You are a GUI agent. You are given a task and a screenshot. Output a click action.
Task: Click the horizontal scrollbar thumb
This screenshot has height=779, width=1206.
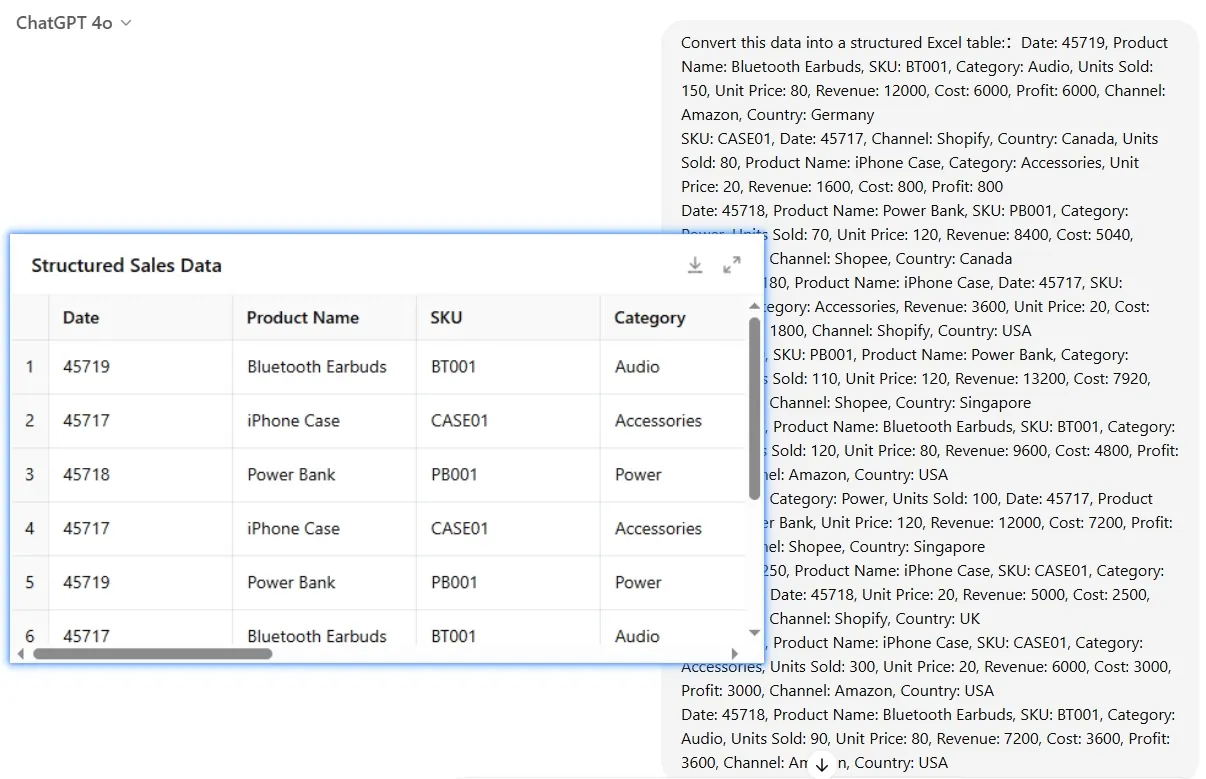coord(152,654)
